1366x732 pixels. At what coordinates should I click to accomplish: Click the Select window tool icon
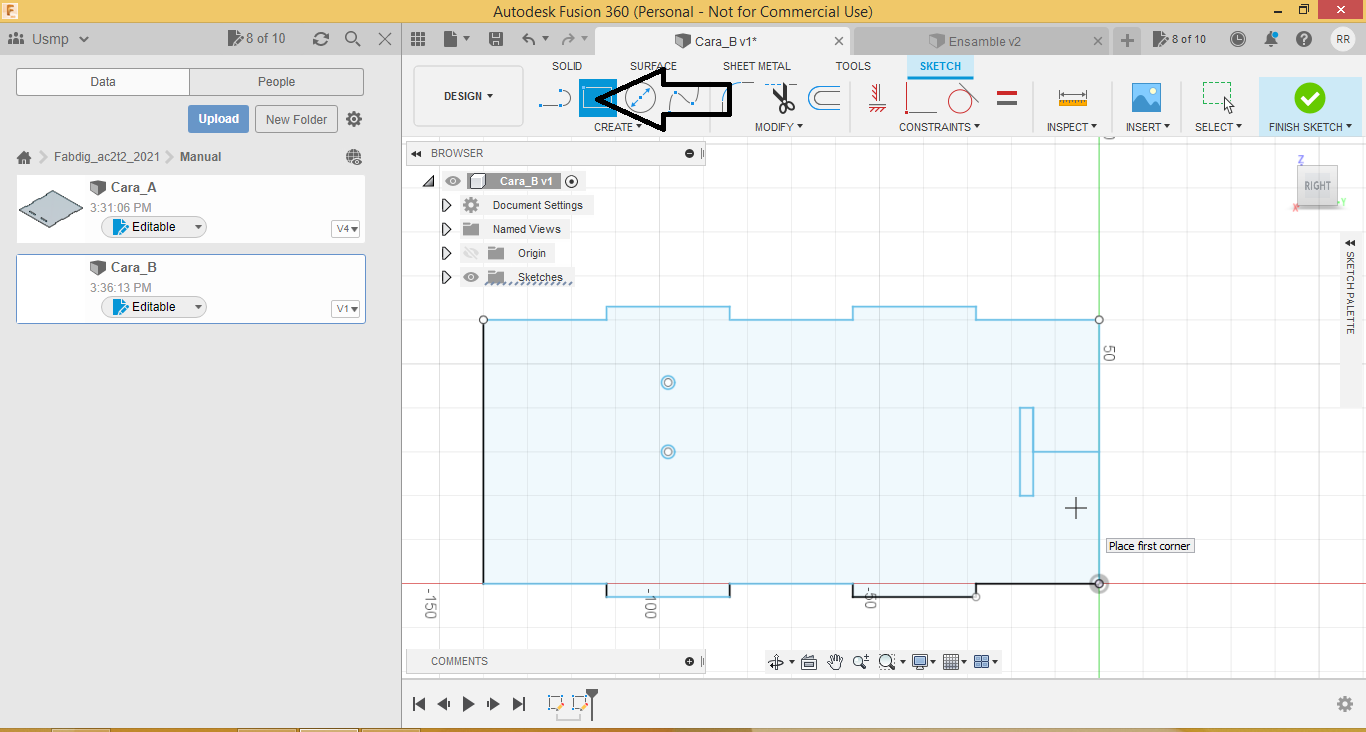1218,98
